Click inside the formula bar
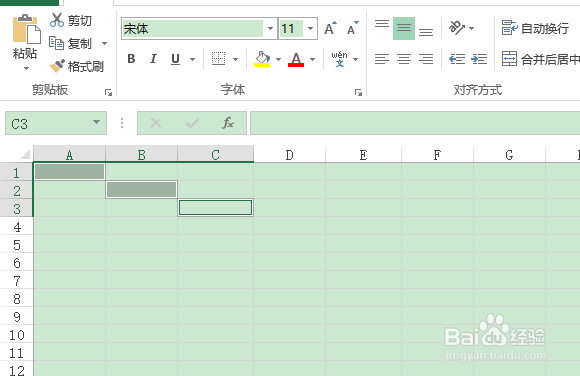The height and width of the screenshot is (376, 580). tap(415, 123)
